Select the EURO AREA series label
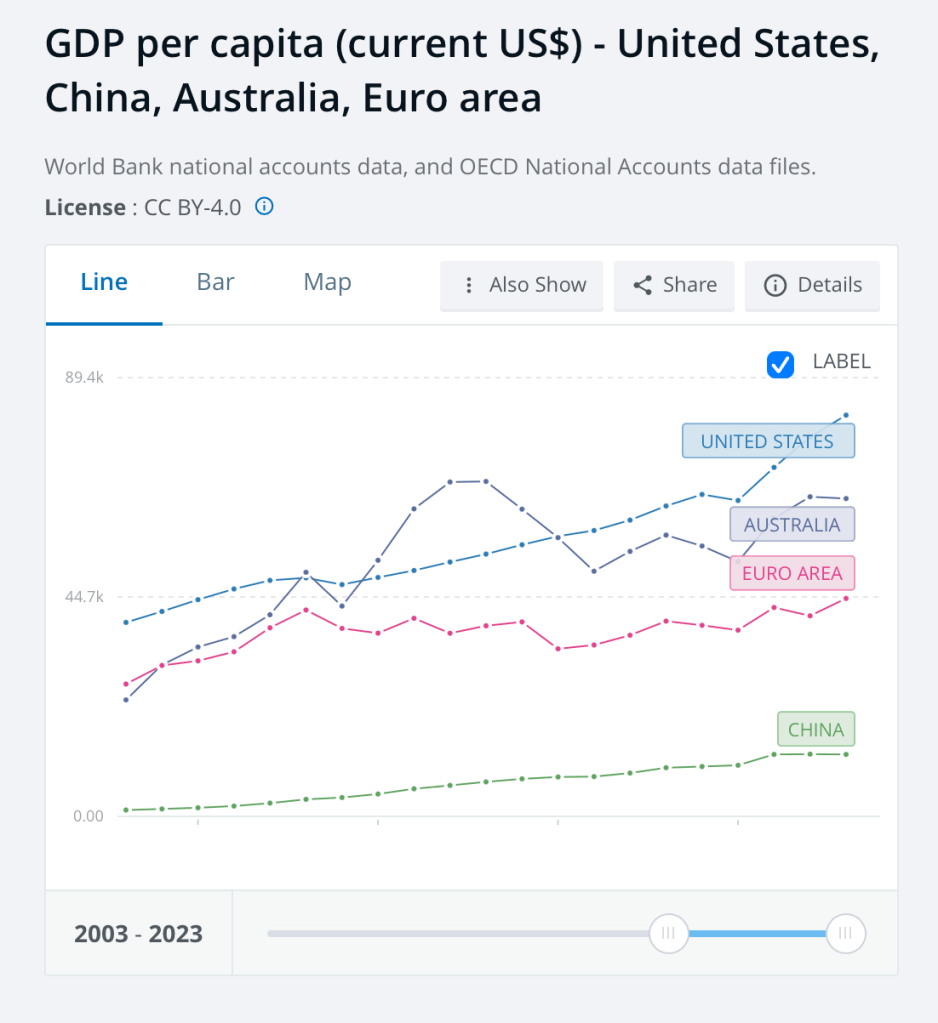 click(x=792, y=573)
